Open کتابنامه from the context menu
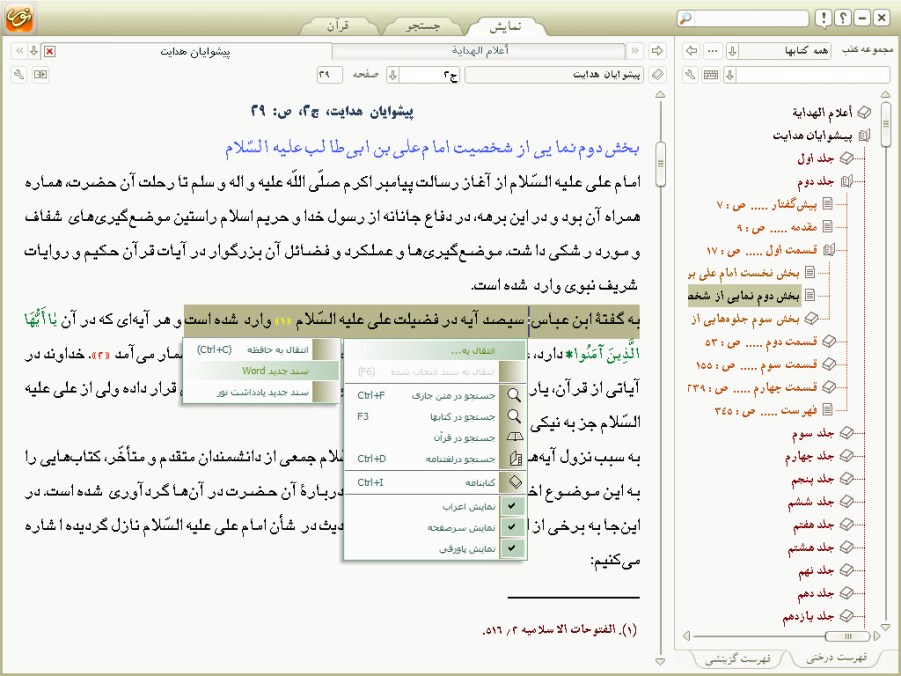 (x=436, y=482)
